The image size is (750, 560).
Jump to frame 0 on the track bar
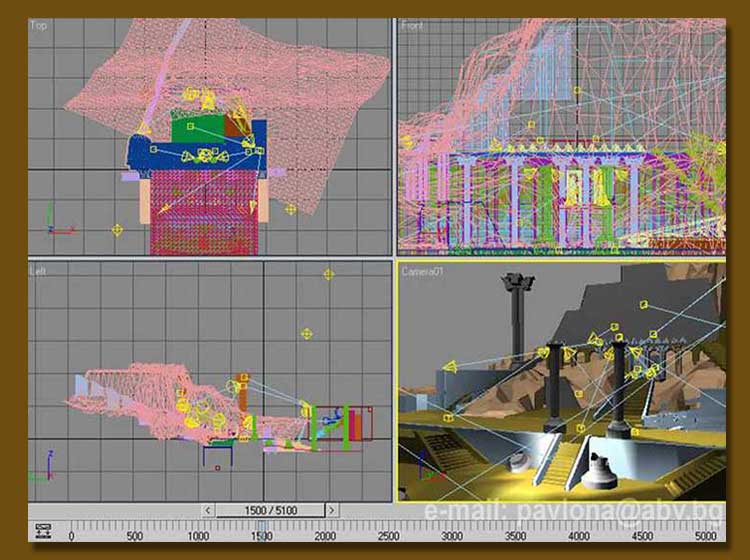coord(71,536)
